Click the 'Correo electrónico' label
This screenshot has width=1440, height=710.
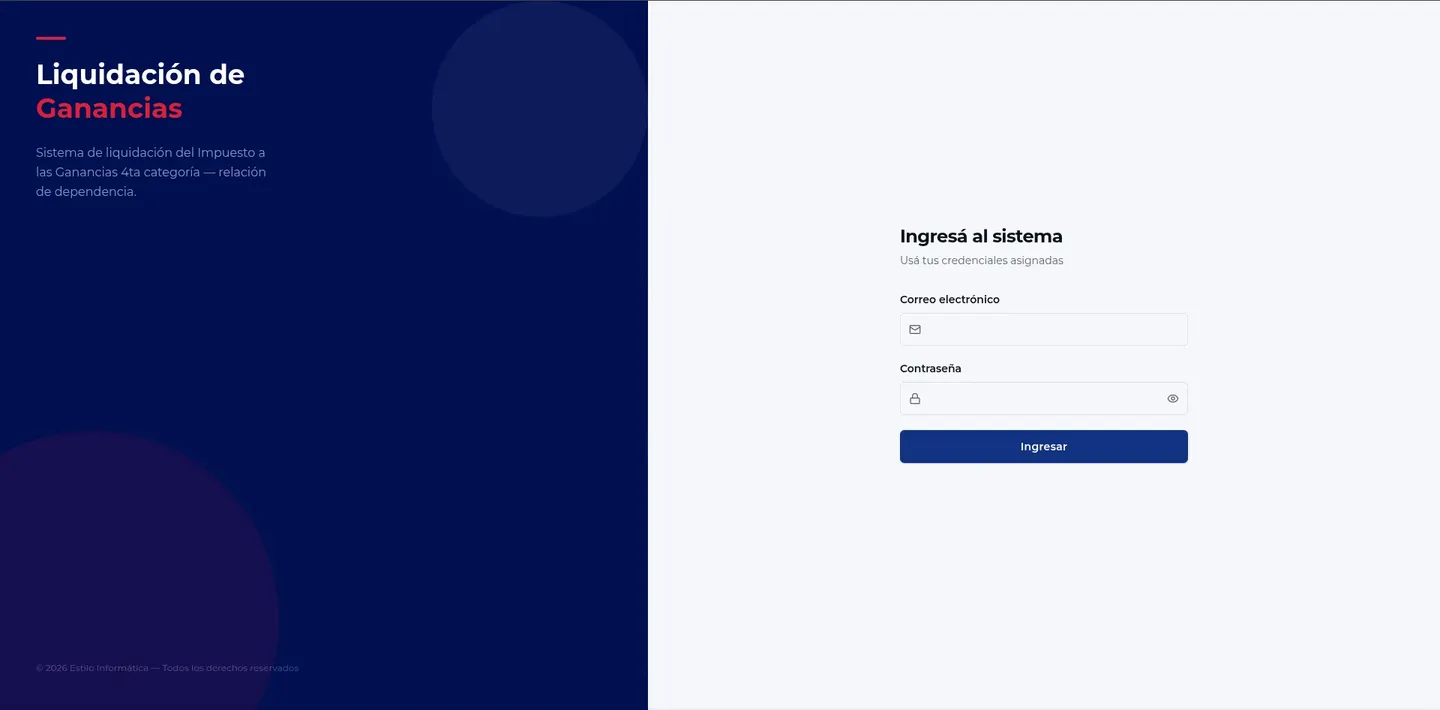[x=950, y=299]
